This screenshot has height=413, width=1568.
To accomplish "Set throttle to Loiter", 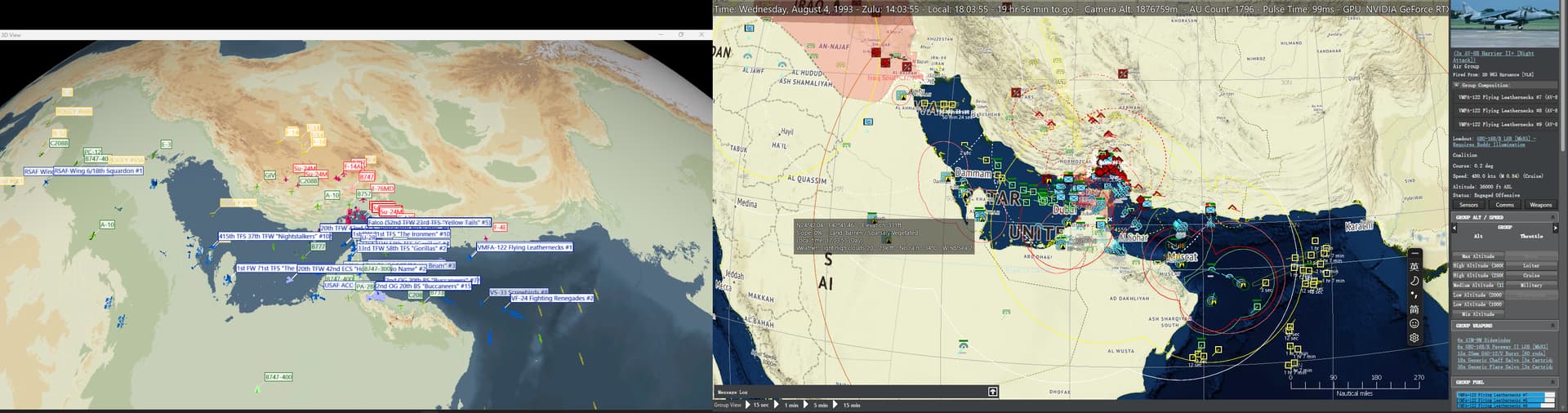I will (1531, 265).
